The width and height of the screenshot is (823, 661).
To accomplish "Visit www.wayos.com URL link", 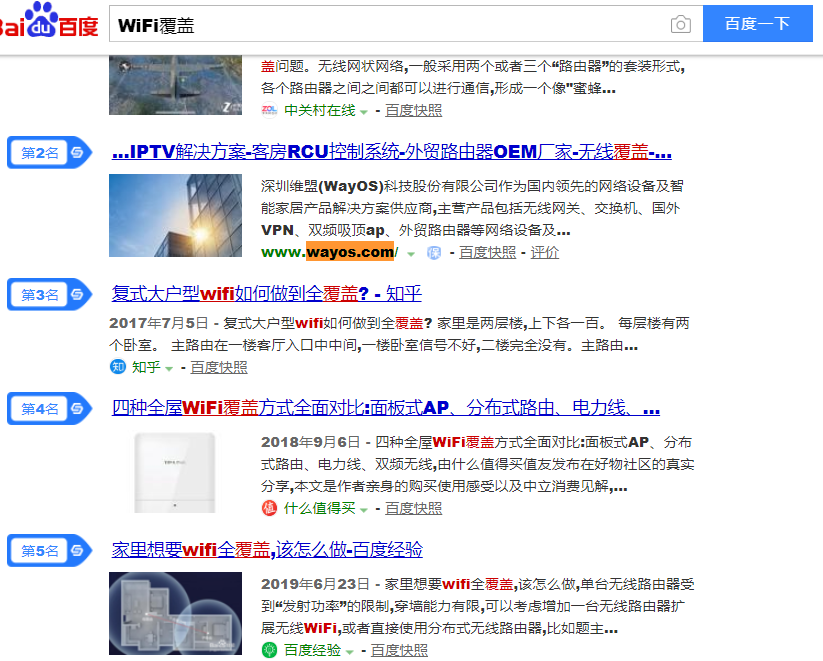I will click(330, 252).
